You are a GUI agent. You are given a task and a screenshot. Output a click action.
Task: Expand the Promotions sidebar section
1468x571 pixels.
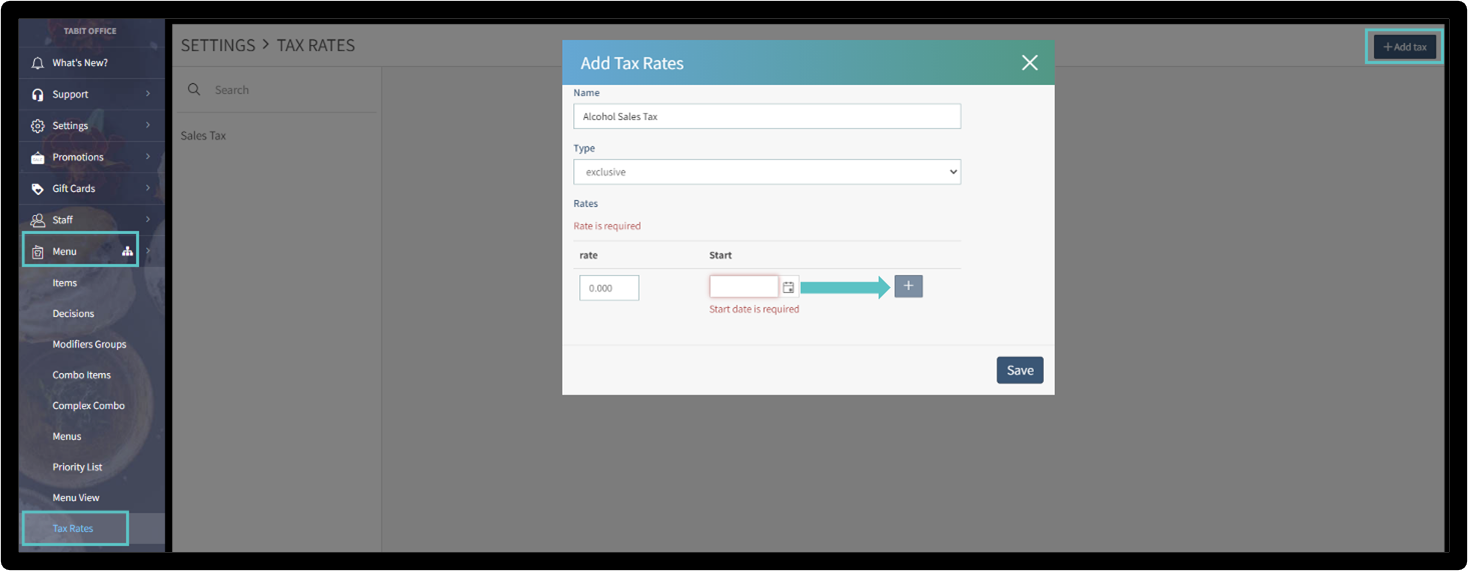pyautogui.click(x=148, y=157)
